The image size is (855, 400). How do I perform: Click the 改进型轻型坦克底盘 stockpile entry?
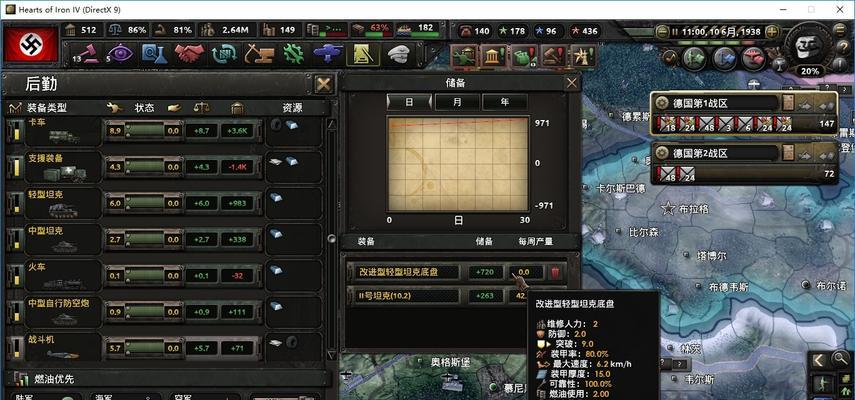coord(456,271)
